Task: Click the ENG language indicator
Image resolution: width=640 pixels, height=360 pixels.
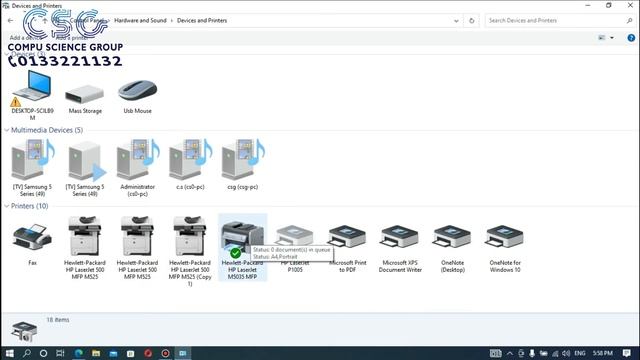Action: 580,353
